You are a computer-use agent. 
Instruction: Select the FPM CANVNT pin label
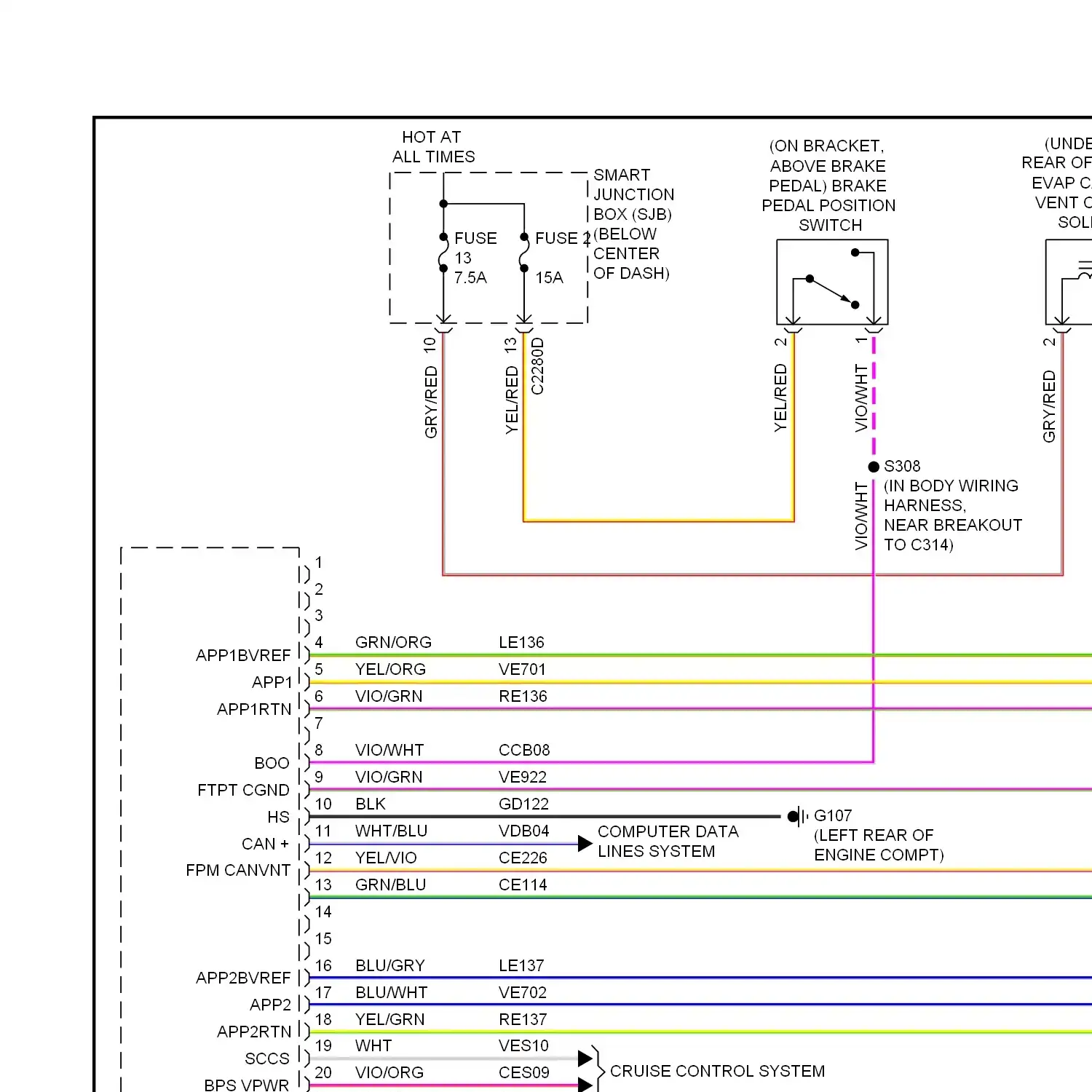pos(238,870)
